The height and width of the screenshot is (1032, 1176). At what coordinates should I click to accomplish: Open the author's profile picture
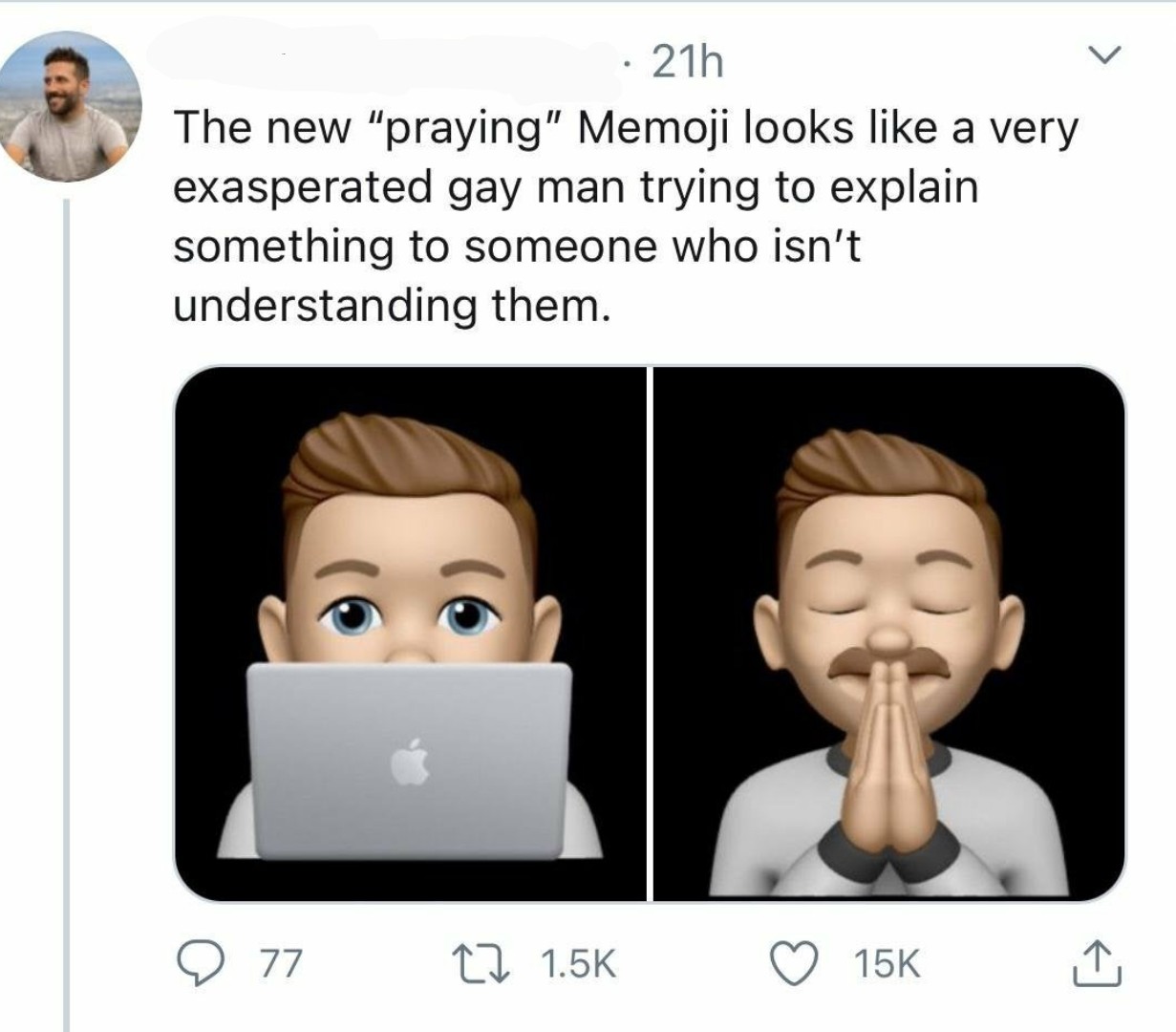[68, 106]
